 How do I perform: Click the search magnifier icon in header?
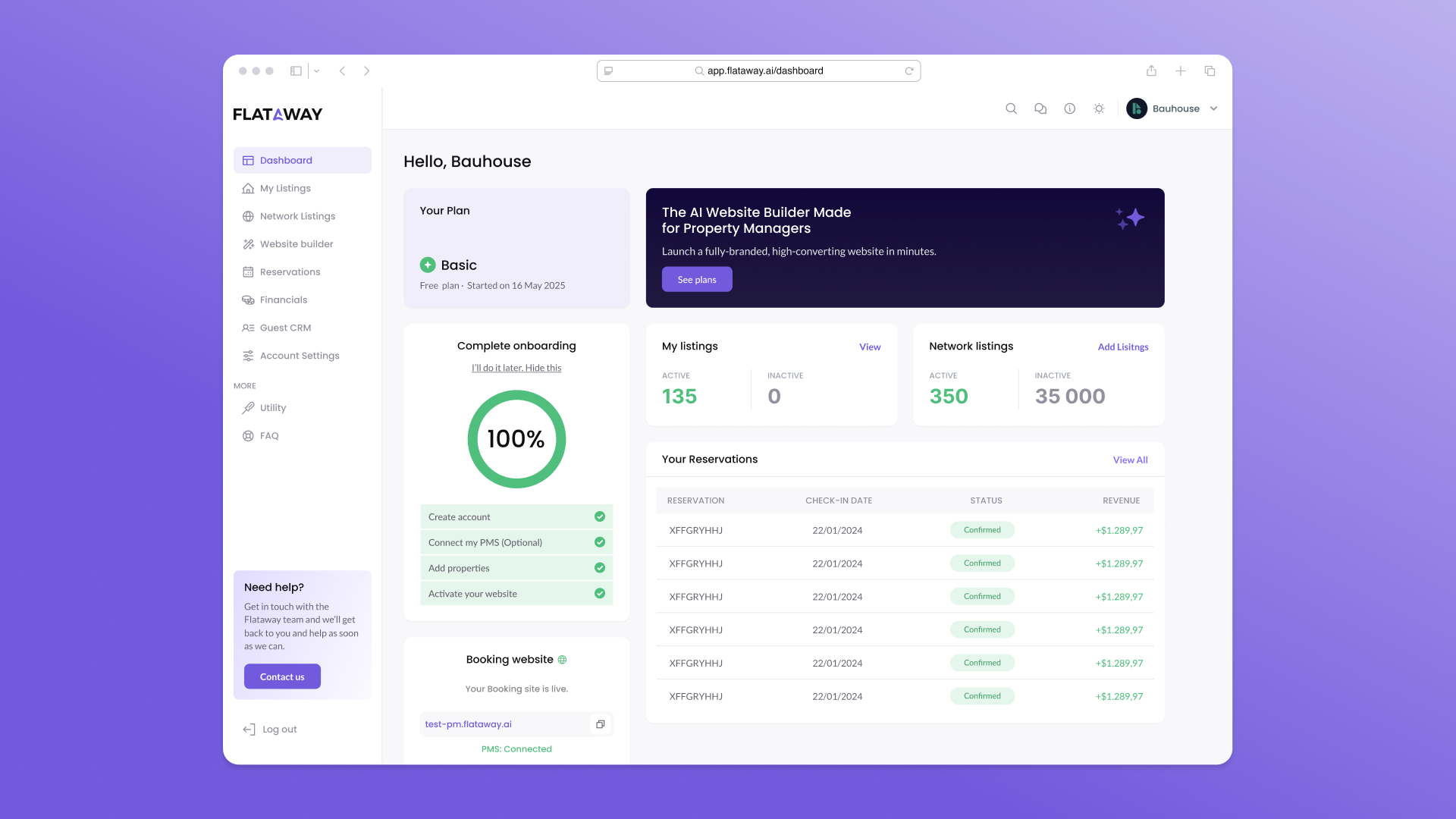1011,108
